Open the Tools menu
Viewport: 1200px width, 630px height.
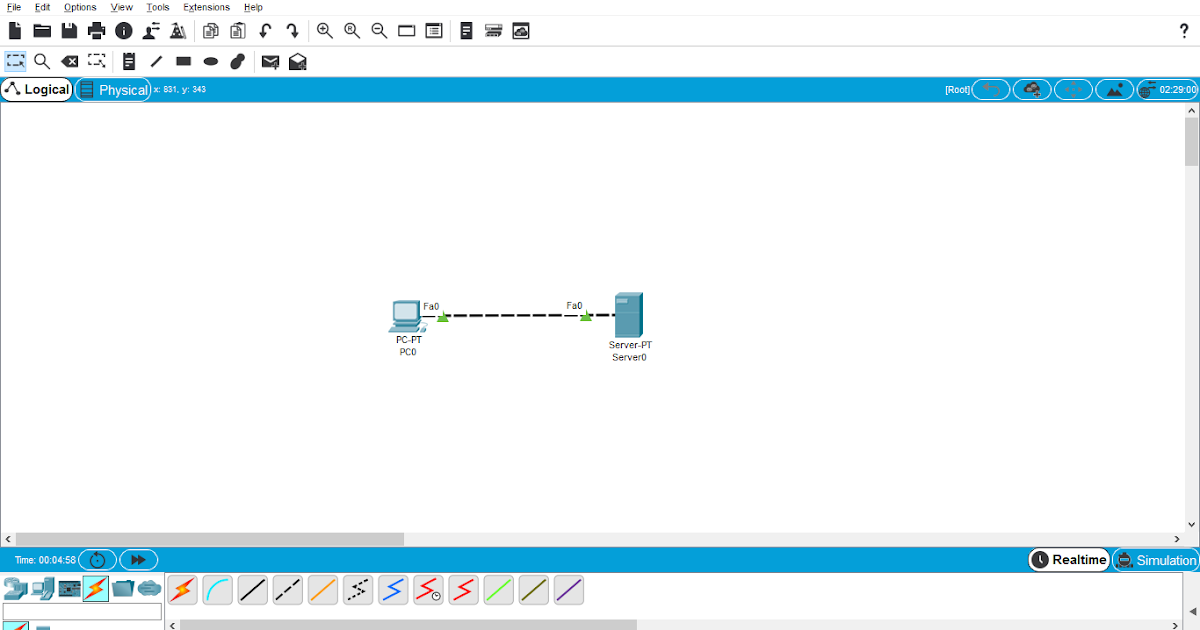(157, 7)
